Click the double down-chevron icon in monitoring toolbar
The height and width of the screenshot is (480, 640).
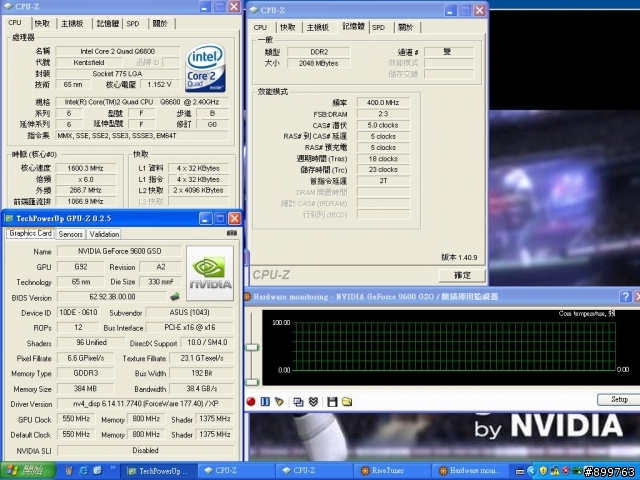tap(313, 402)
